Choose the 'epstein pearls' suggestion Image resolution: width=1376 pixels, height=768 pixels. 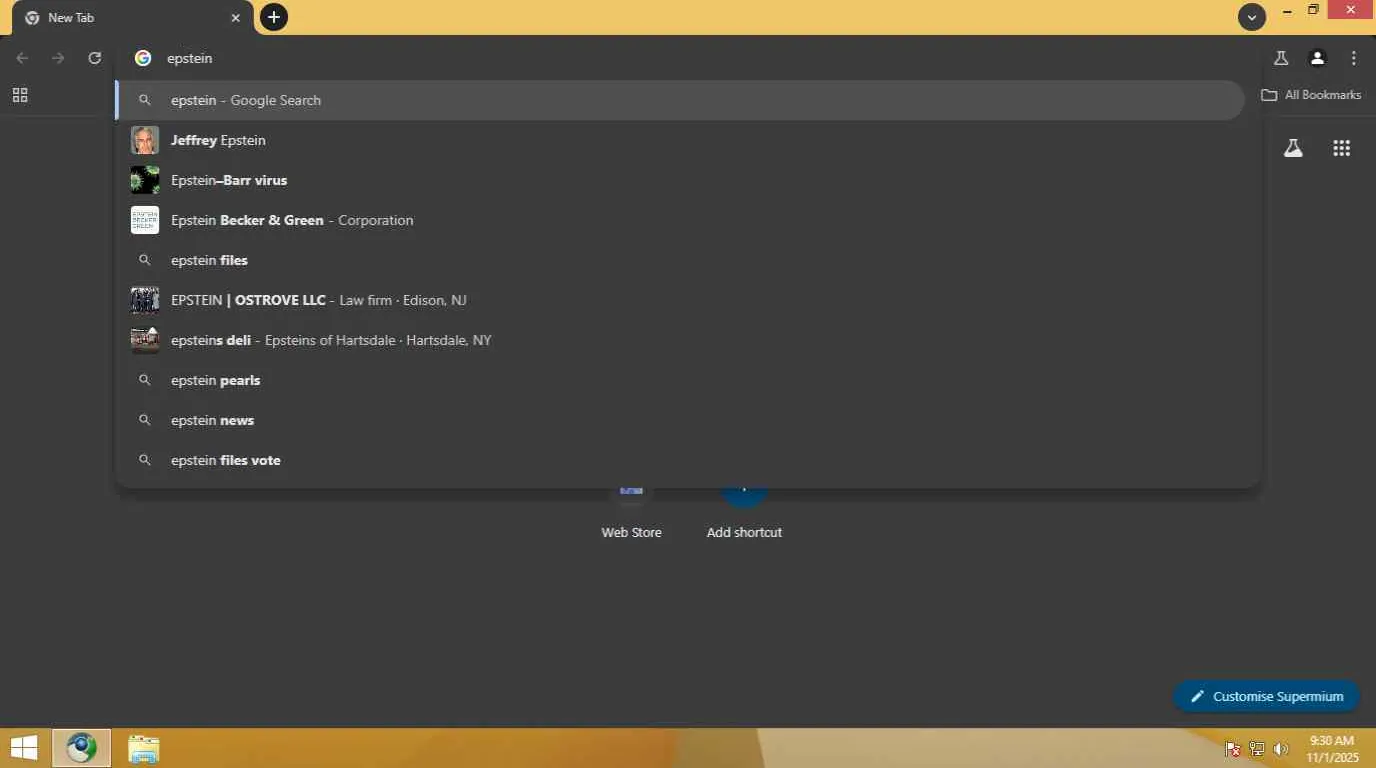coord(680,380)
